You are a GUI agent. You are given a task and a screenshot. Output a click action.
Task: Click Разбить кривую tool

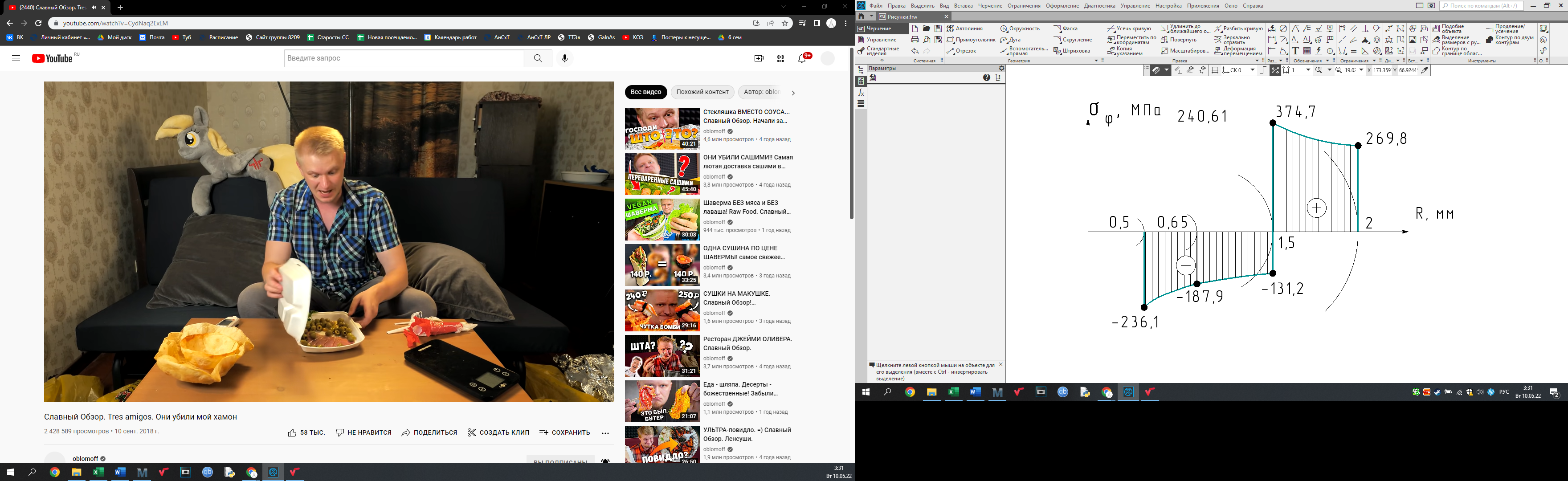pos(1238,29)
